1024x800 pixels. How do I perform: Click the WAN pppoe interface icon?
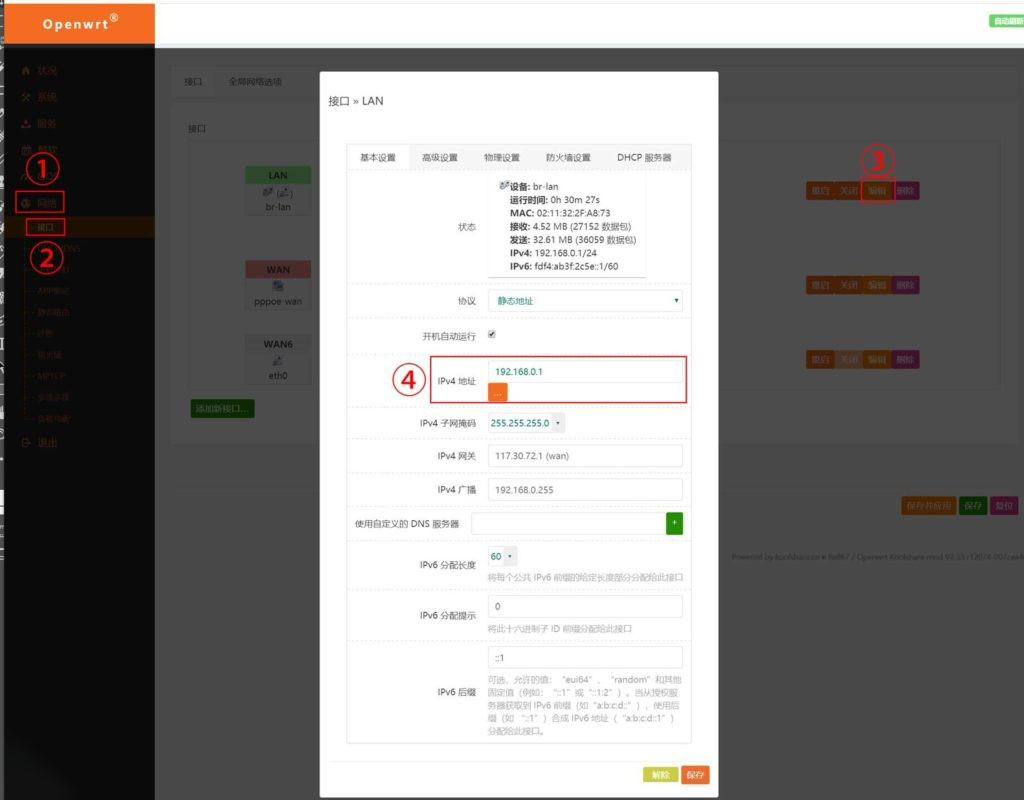(x=278, y=286)
